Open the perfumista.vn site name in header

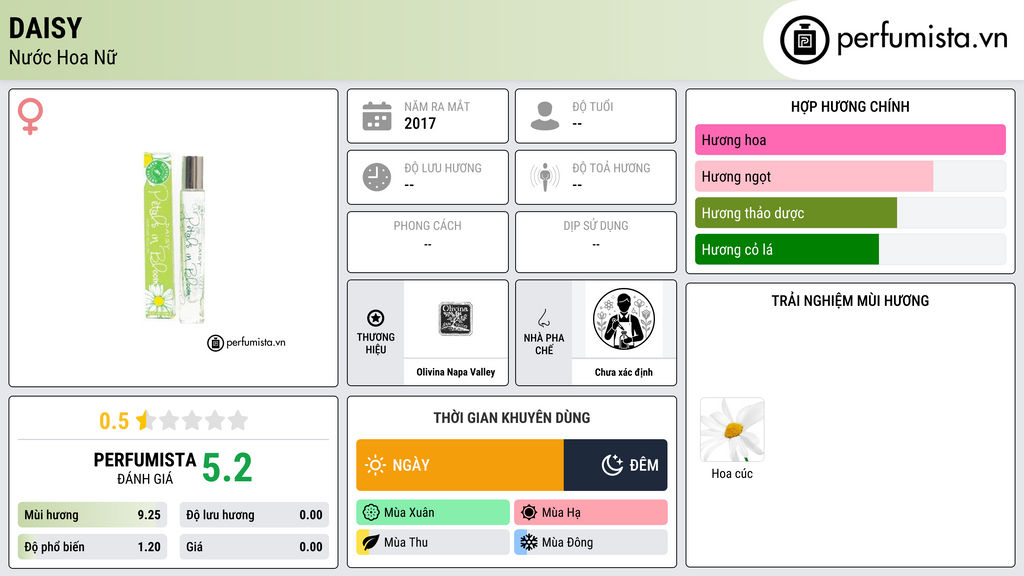[922, 39]
